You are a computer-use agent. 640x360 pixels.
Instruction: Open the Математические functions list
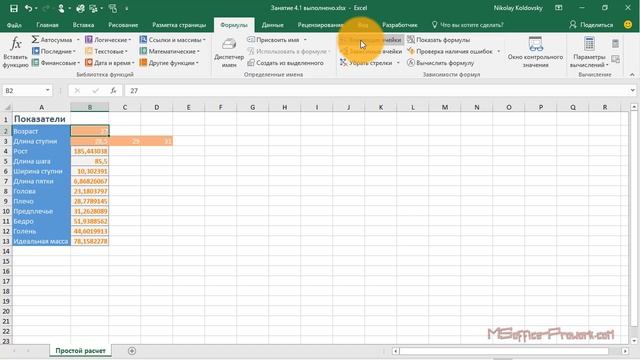[x=169, y=51]
